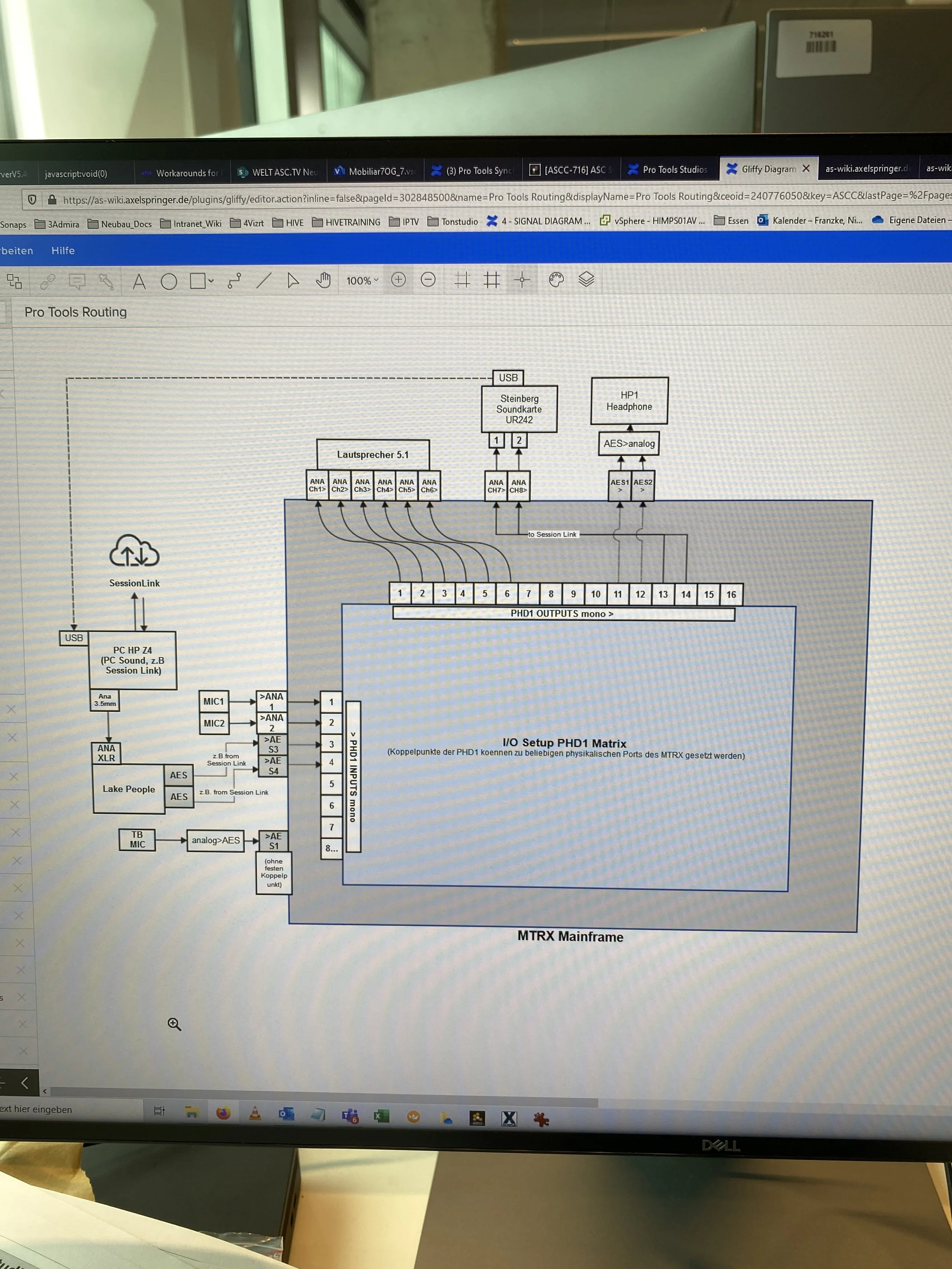Viewport: 952px width, 1269px height.
Task: Open the rectangle shape options arrow
Action: [211, 281]
